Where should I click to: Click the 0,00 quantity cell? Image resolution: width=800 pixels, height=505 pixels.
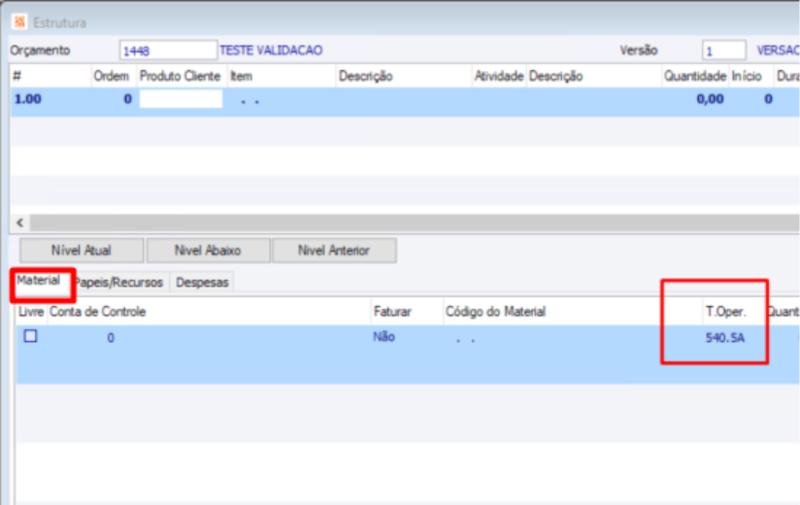710,99
